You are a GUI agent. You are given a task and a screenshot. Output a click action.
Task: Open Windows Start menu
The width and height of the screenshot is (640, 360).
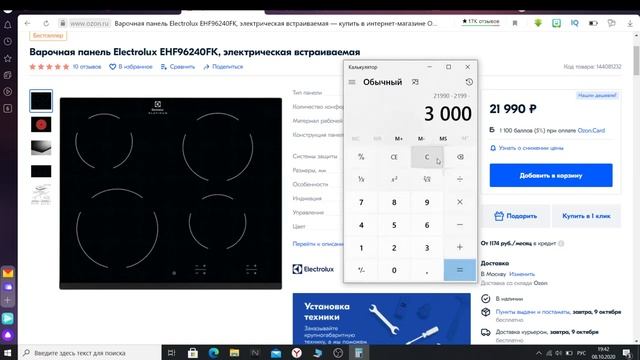point(8,353)
